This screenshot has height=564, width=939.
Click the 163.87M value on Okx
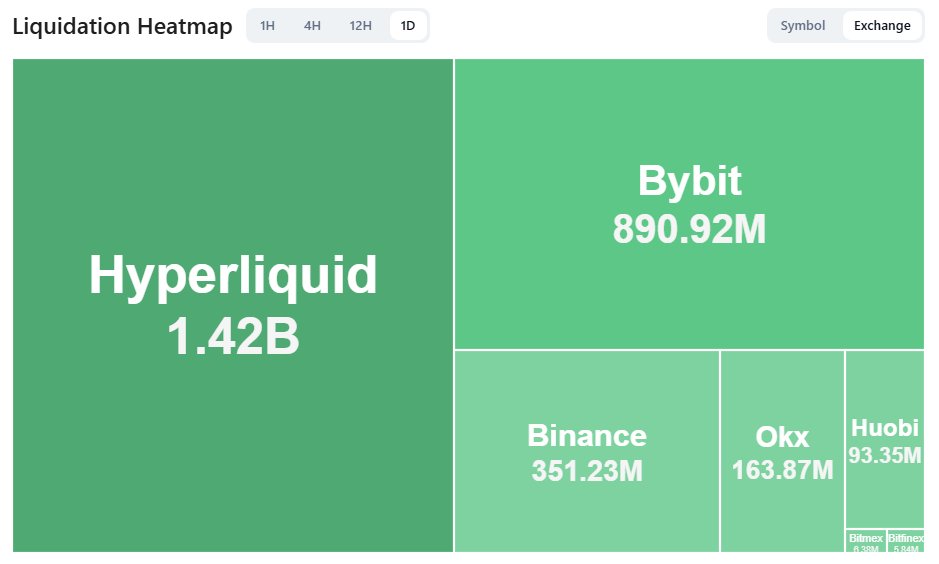click(x=782, y=470)
